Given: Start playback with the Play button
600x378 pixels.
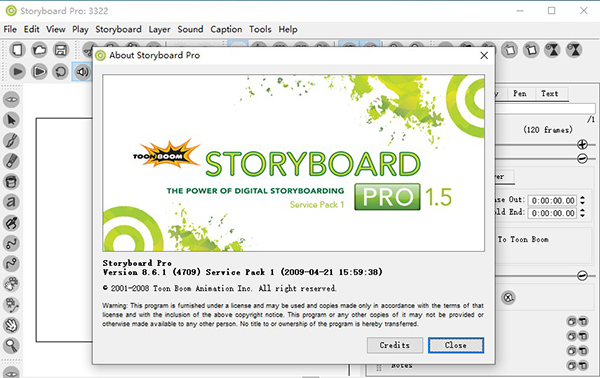Looking at the screenshot, I should point(17,72).
